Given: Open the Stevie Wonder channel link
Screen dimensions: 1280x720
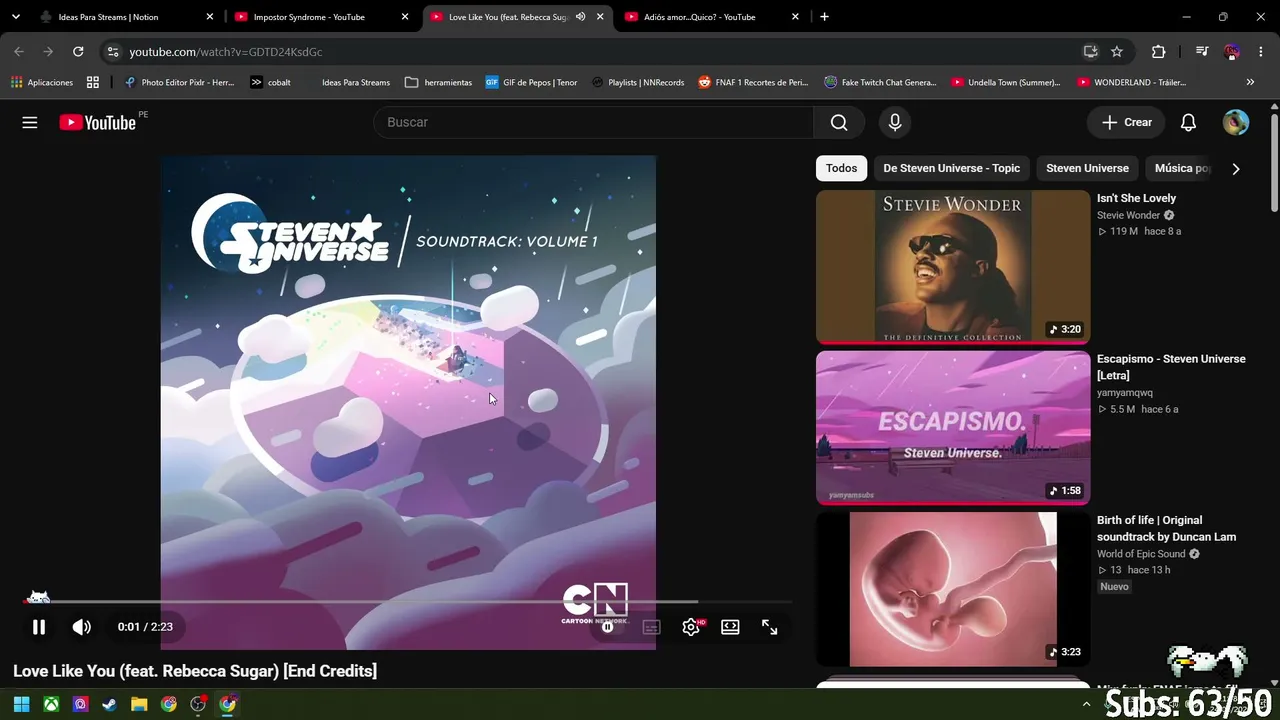Looking at the screenshot, I should click(1128, 215).
